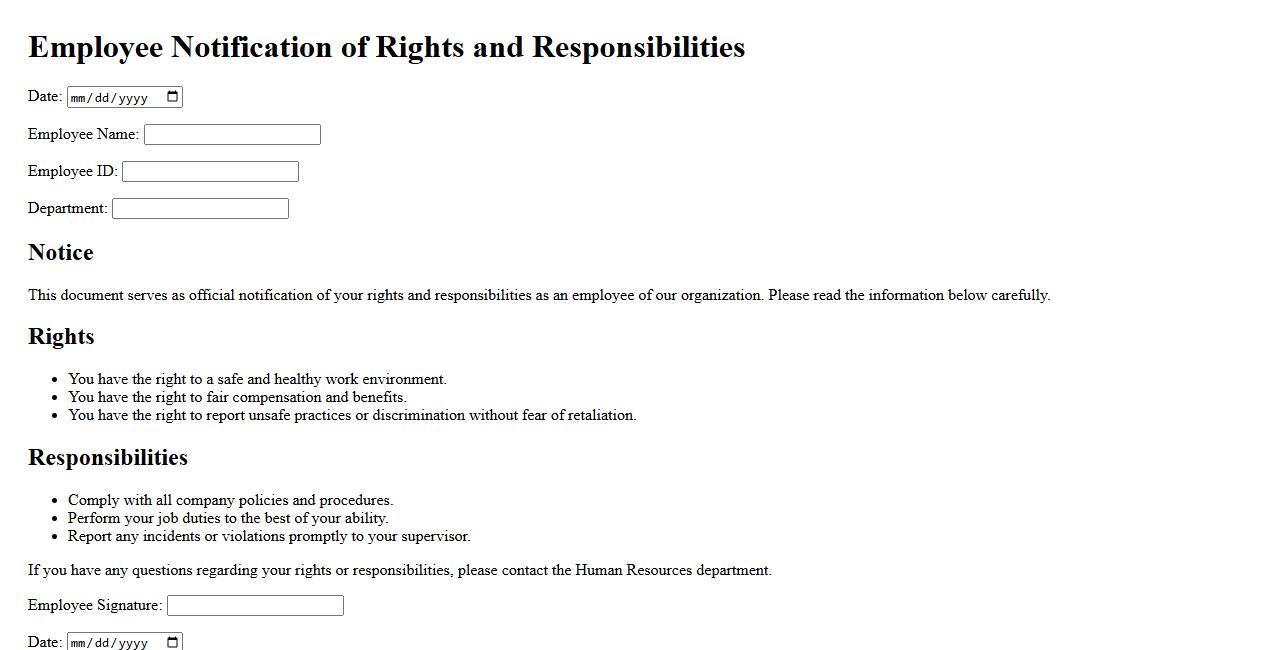
Task: Click the safe and healthy work environment bullet
Action: 257,380
